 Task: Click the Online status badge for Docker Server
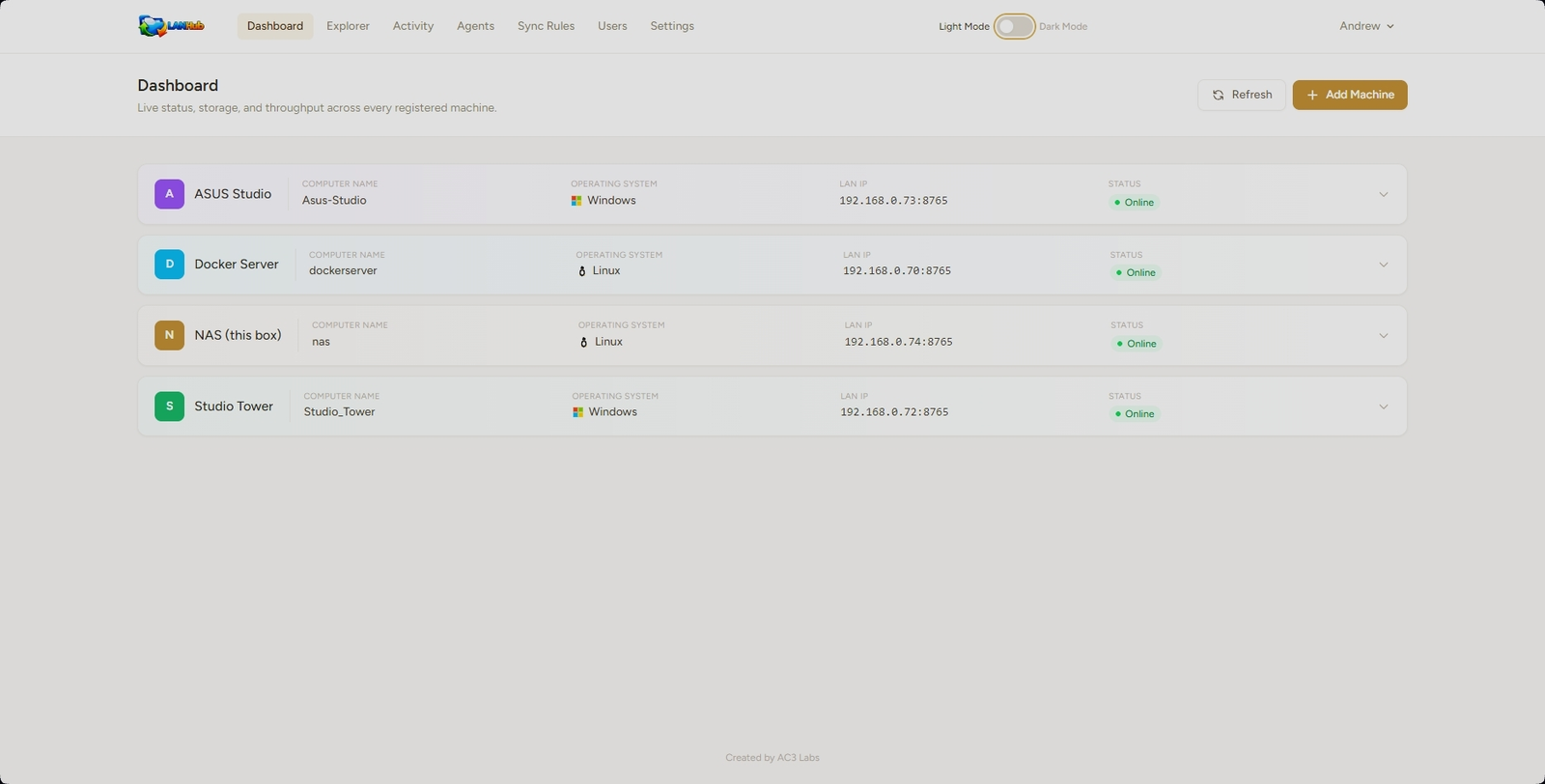click(x=1136, y=273)
